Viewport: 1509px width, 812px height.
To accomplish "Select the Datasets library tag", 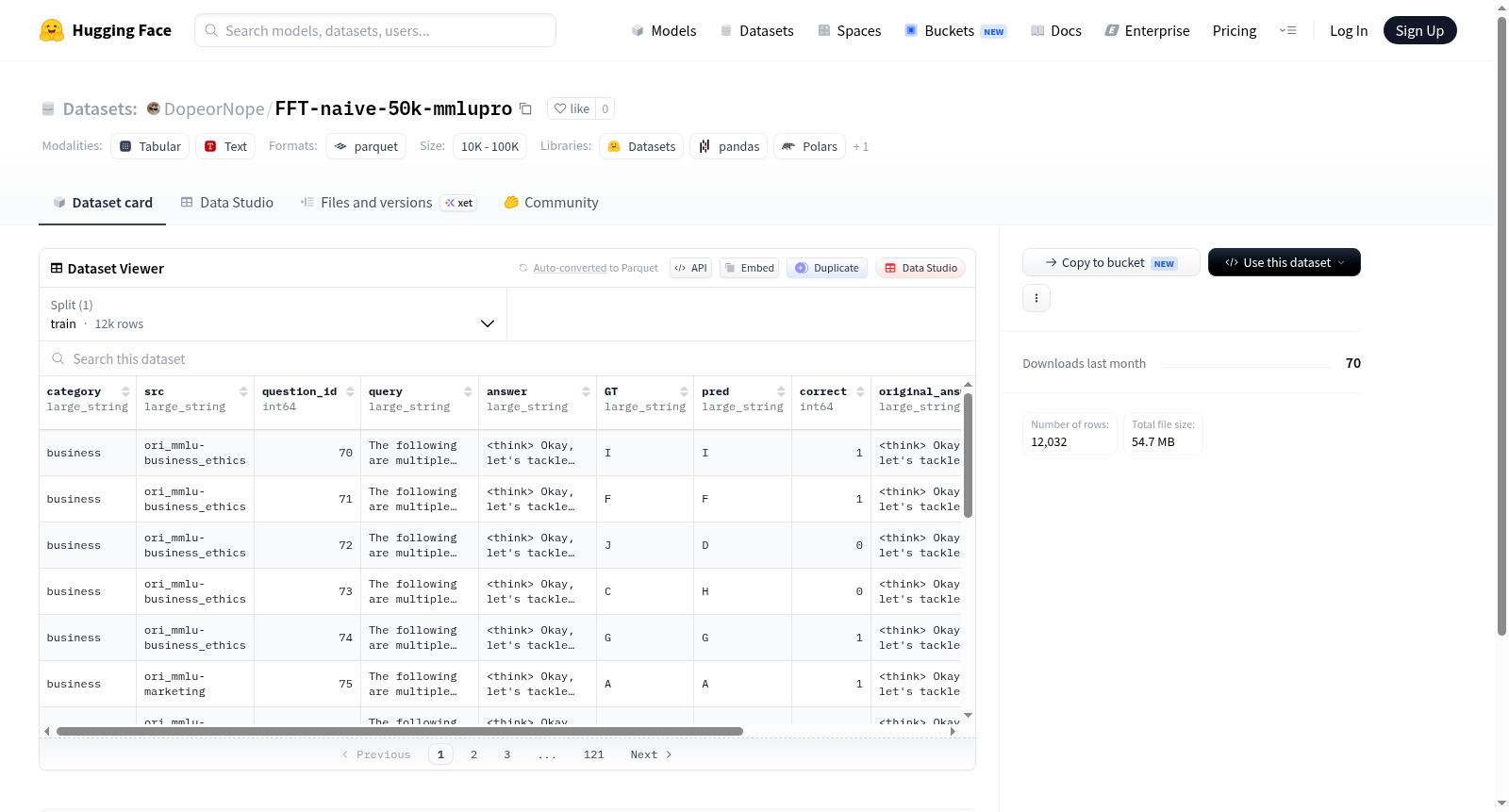I will point(641,146).
